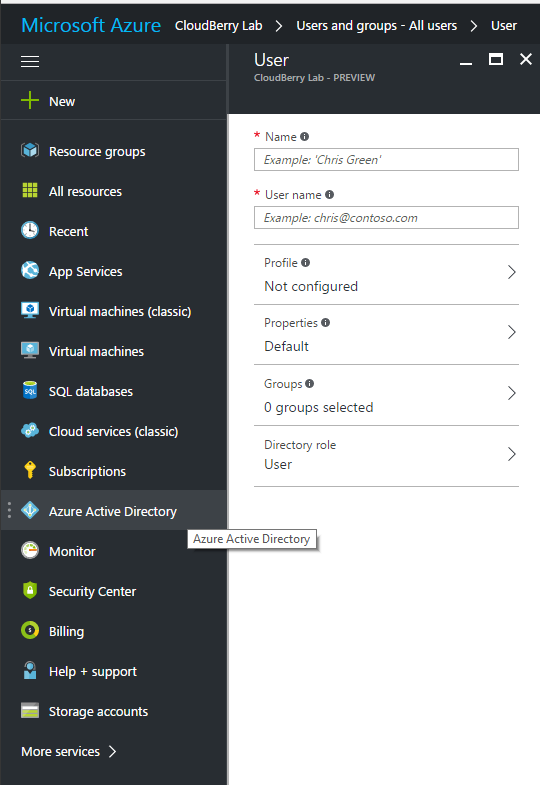Click '0 groups selected' text
540x785 pixels.
click(318, 408)
